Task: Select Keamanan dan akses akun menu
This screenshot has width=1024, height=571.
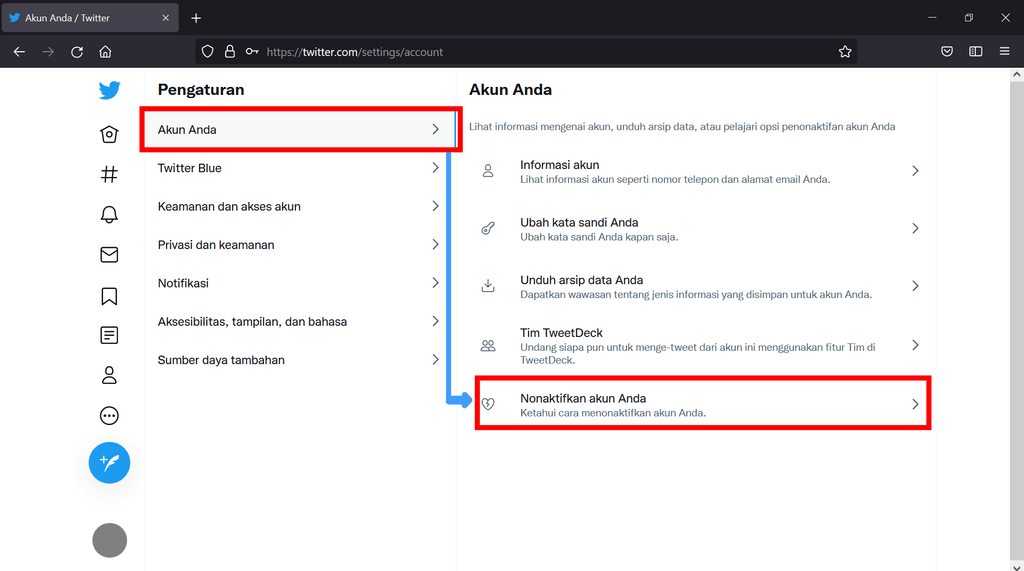Action: [229, 206]
